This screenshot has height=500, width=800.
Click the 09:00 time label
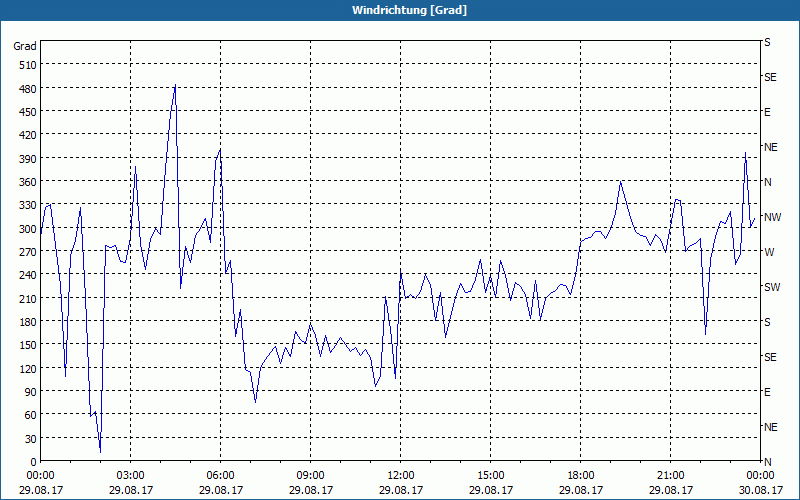click(x=310, y=476)
